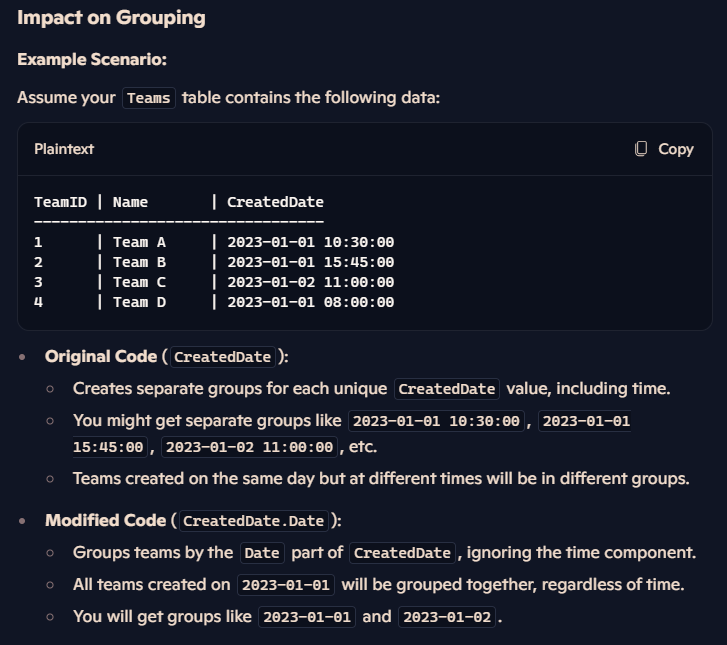This screenshot has width=727, height=645.
Task: Click the 2023-01-02 11:00:00 inline code chip
Action: tap(249, 447)
